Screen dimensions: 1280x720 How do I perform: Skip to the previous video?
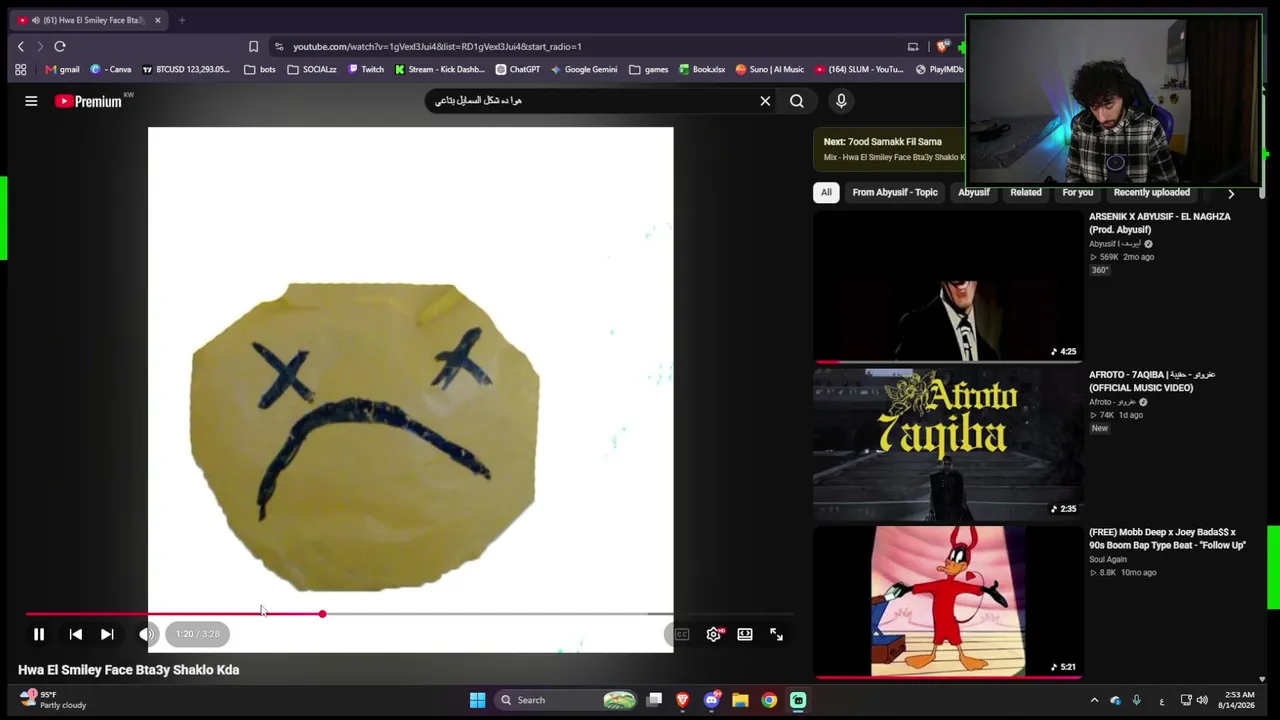[x=75, y=634]
